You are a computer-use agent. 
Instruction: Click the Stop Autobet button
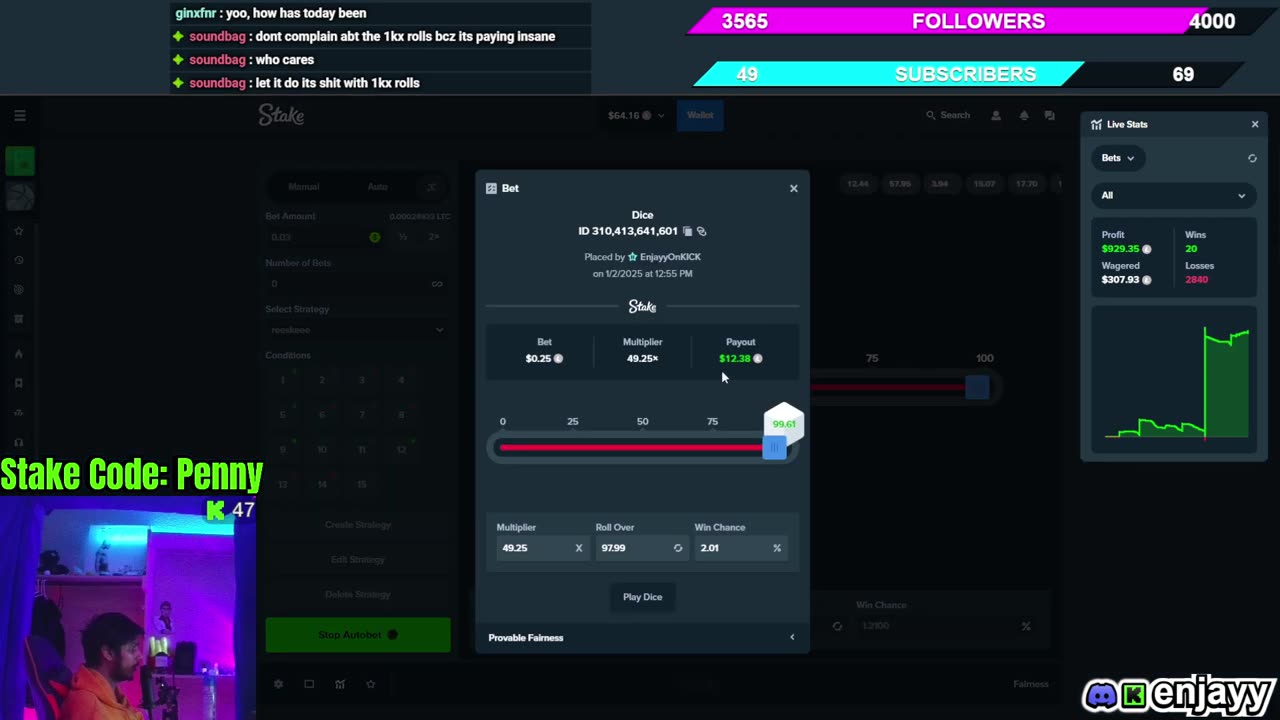(358, 635)
